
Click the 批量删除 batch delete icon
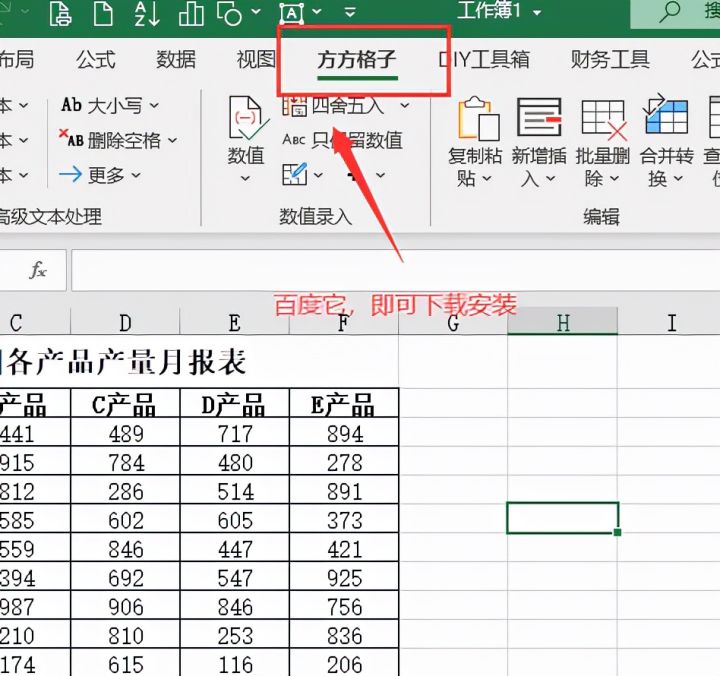coord(603,118)
